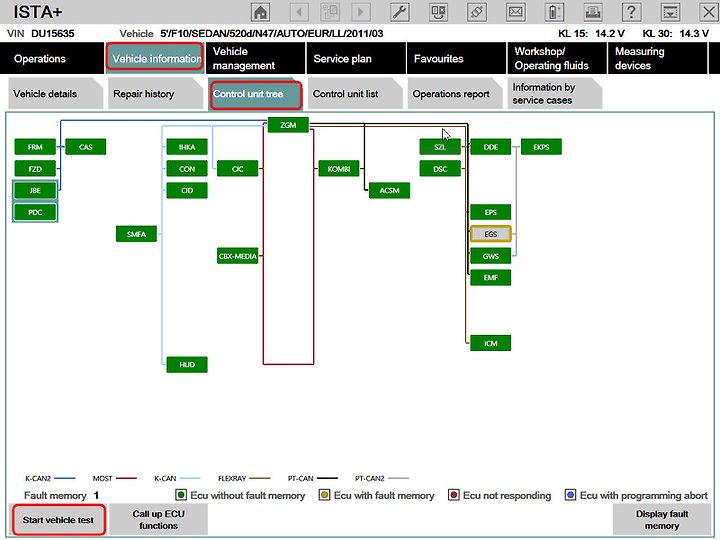Click Call up ECU functions button
Screen dimensions: 720x540
[x=158, y=520]
